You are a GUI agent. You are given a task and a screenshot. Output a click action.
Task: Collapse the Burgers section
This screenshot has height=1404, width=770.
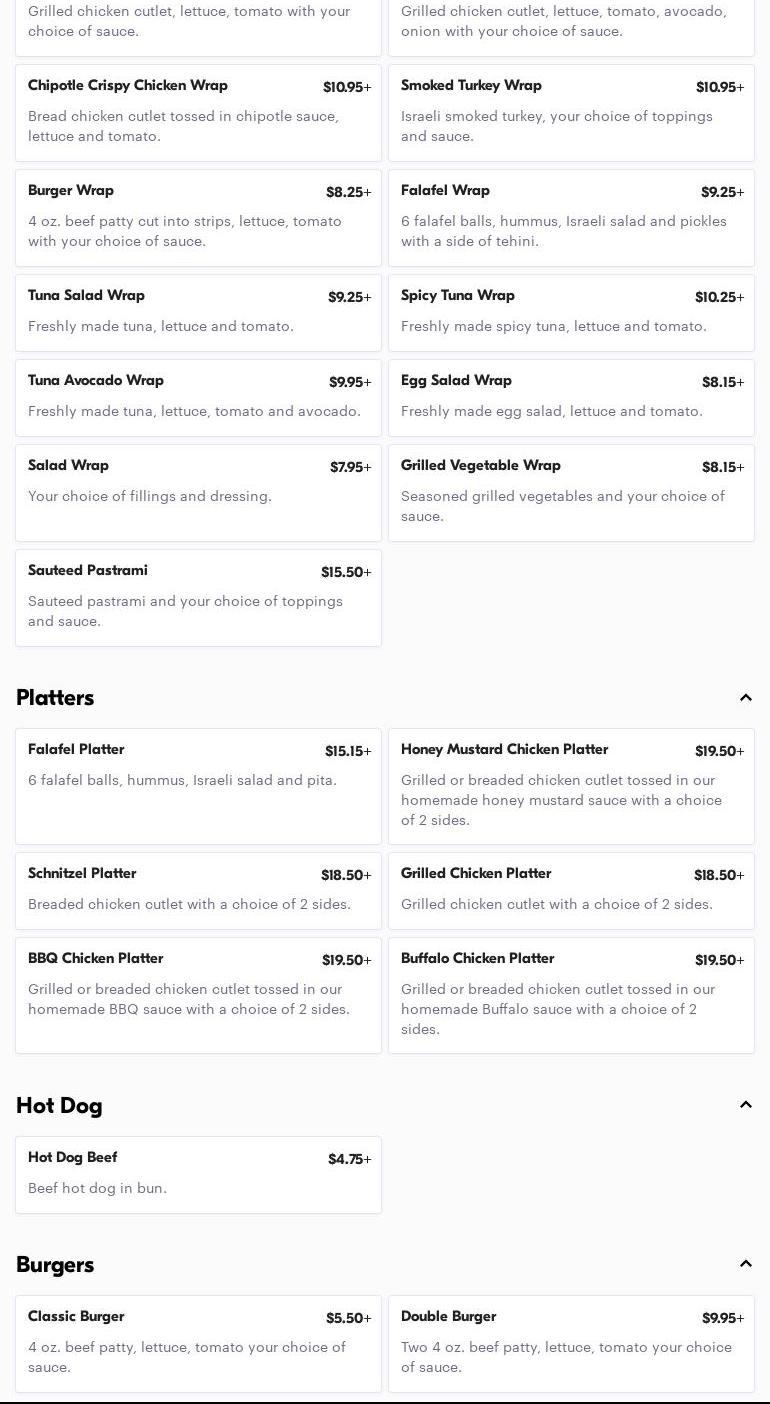click(x=745, y=1264)
